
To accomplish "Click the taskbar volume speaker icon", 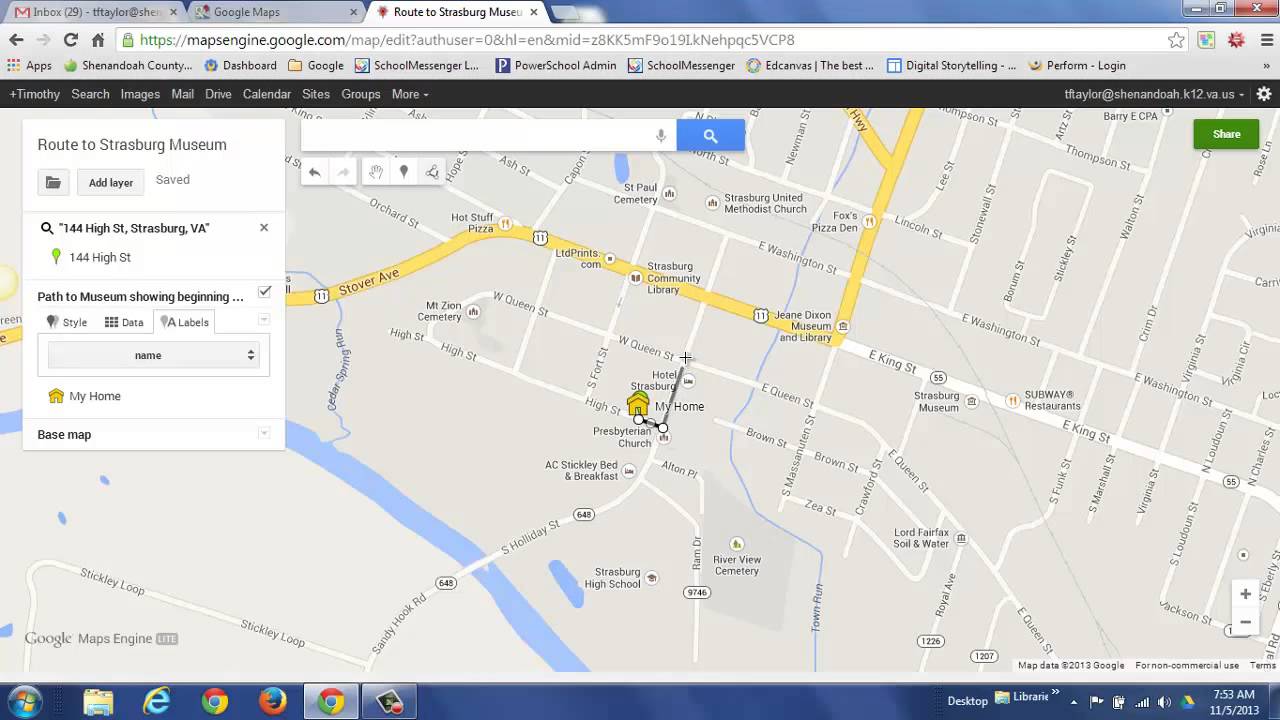I will [x=1164, y=701].
